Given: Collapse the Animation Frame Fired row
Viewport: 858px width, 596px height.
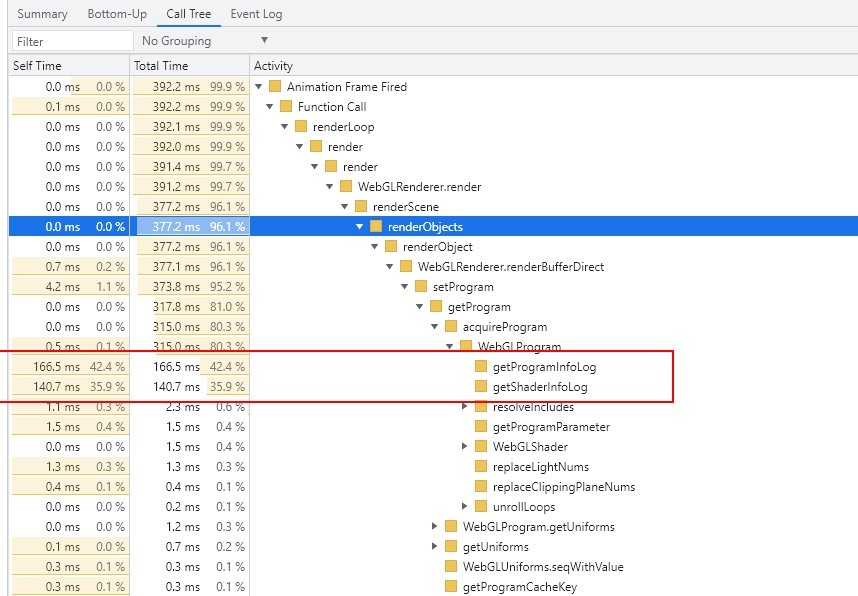Looking at the screenshot, I should coord(259,87).
